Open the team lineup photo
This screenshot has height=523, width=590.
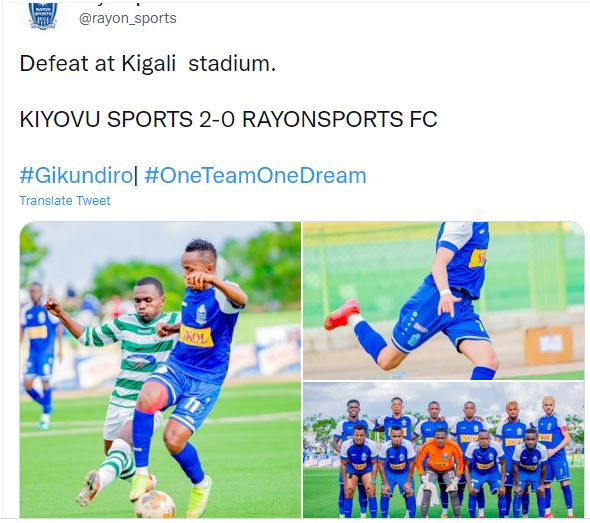(444, 450)
